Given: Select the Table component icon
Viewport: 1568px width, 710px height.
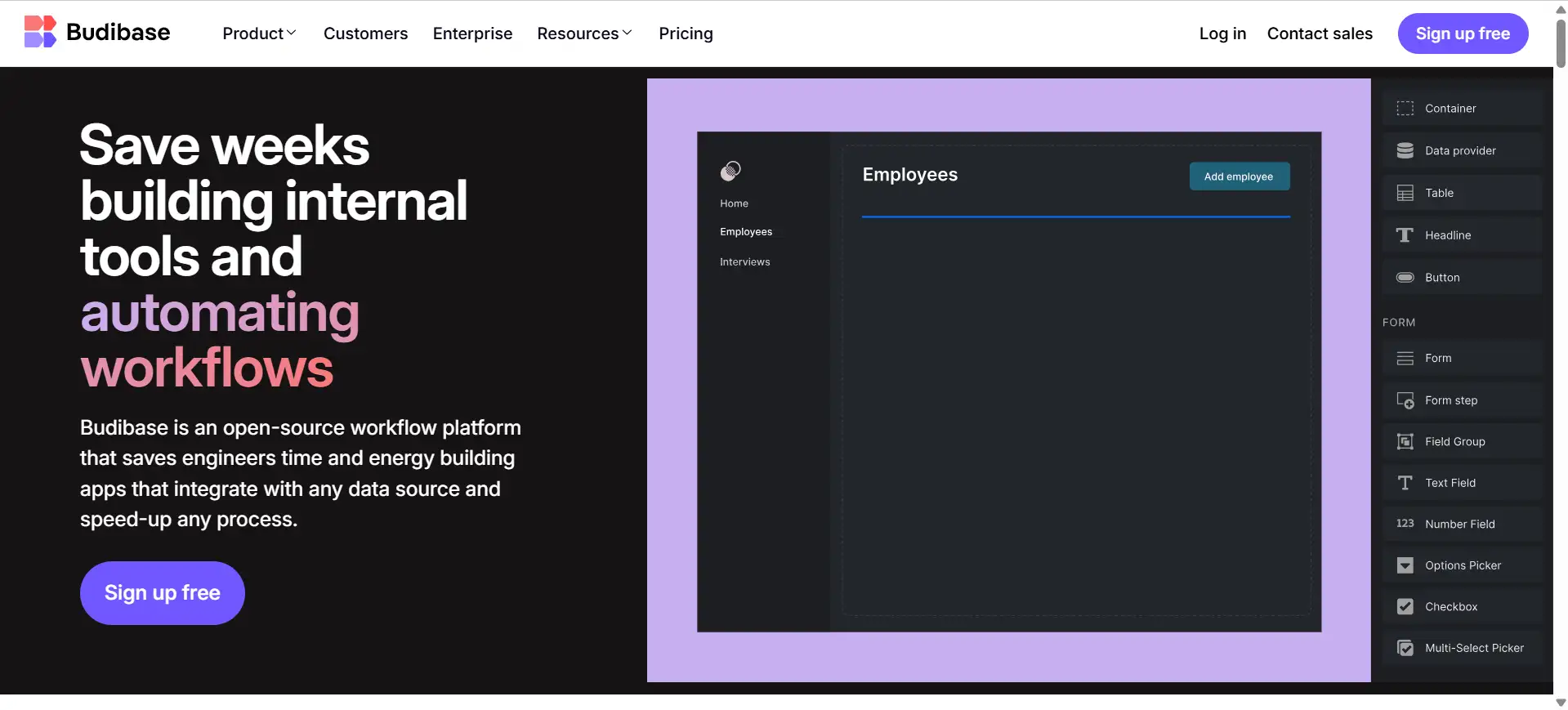Looking at the screenshot, I should [1405, 193].
